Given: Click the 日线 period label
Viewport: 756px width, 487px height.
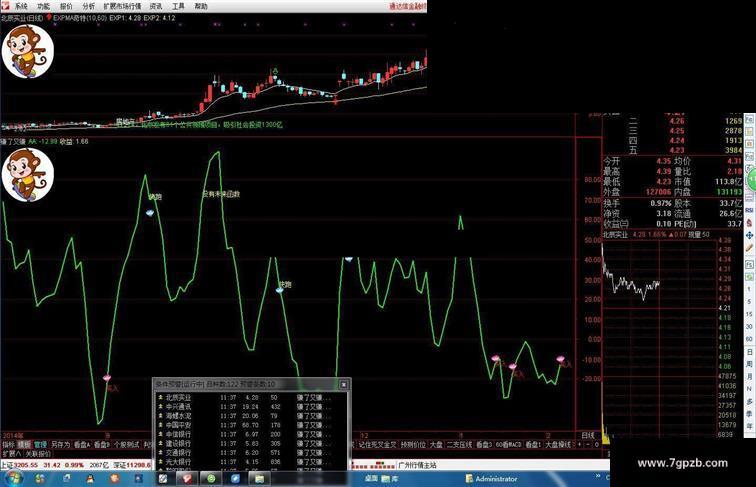Looking at the screenshot, I should coord(588,435).
